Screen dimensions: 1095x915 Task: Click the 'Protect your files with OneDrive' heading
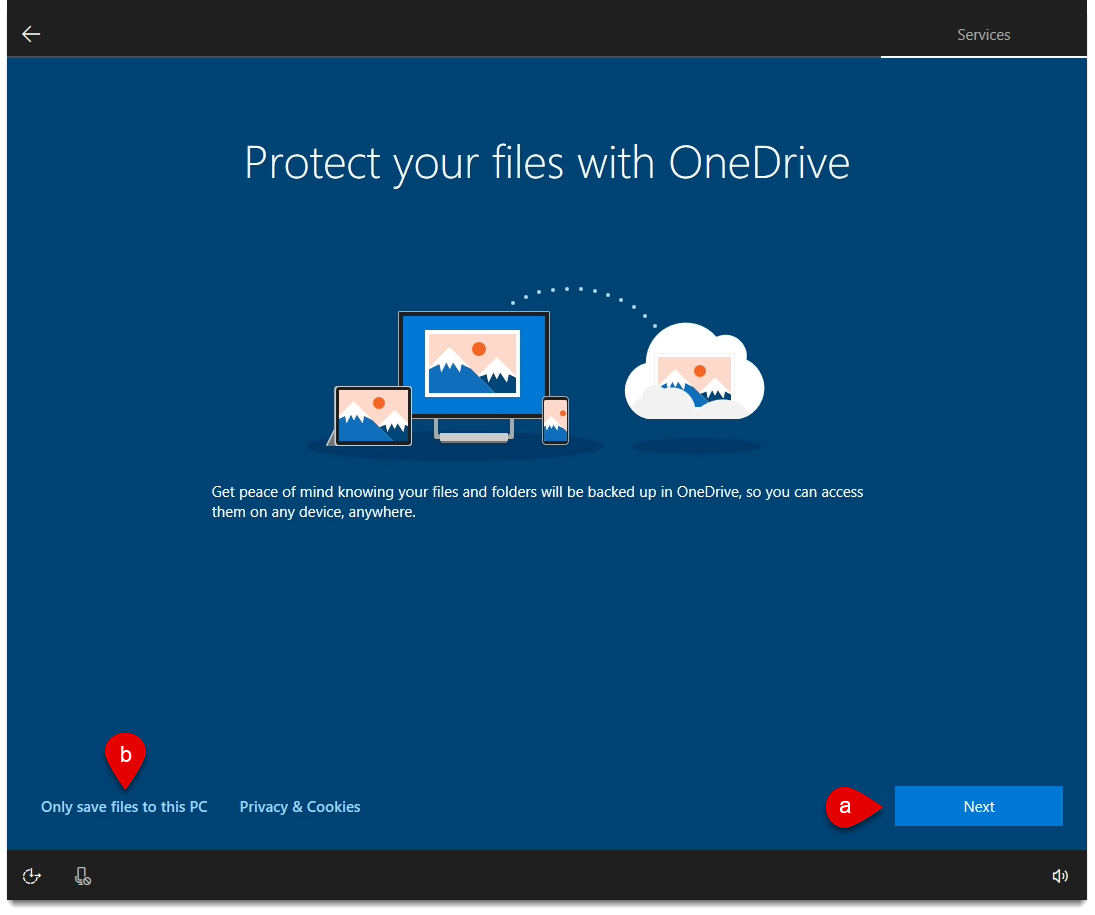[547, 163]
